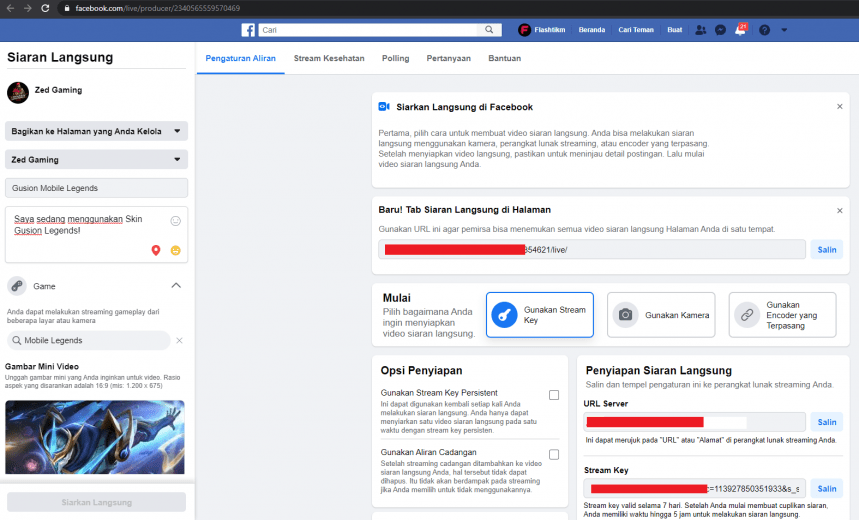Click the Game controller icon
Screen dimensions: 859x520
point(17,286)
